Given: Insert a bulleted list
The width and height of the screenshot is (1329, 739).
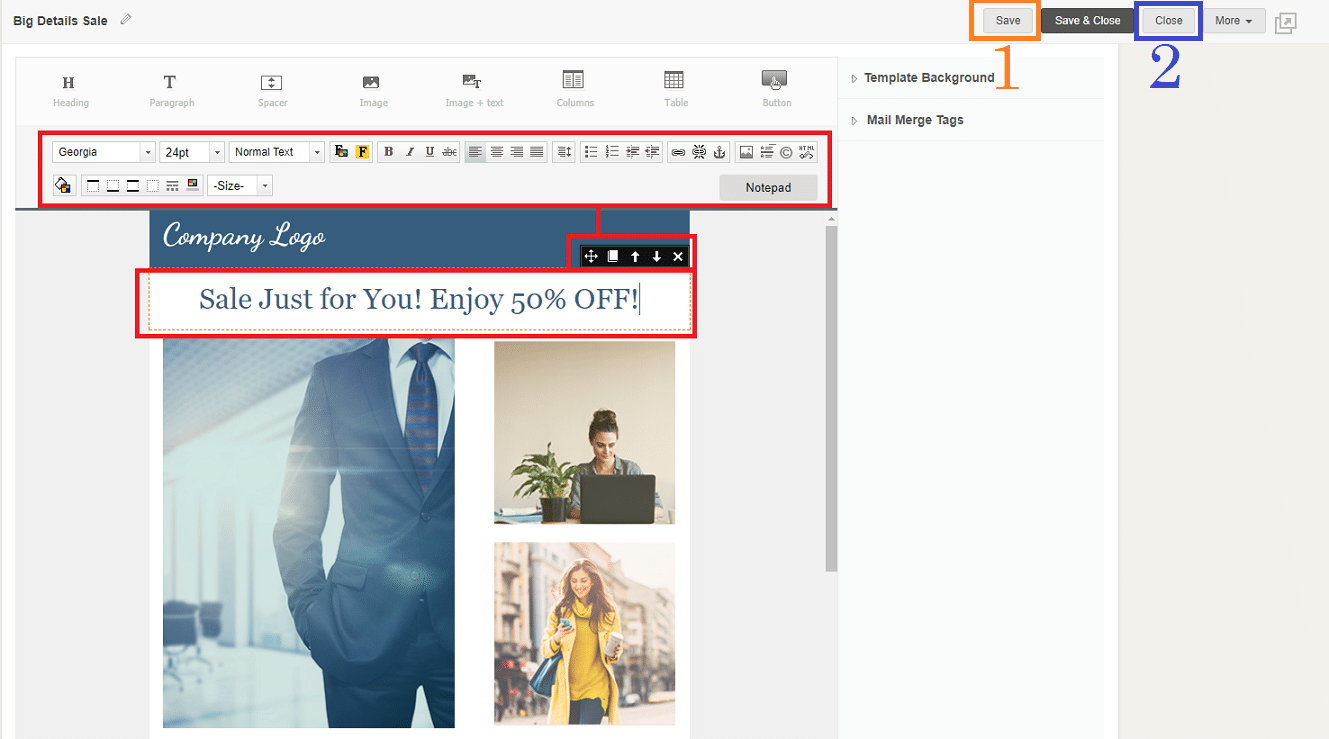Looking at the screenshot, I should pos(591,152).
